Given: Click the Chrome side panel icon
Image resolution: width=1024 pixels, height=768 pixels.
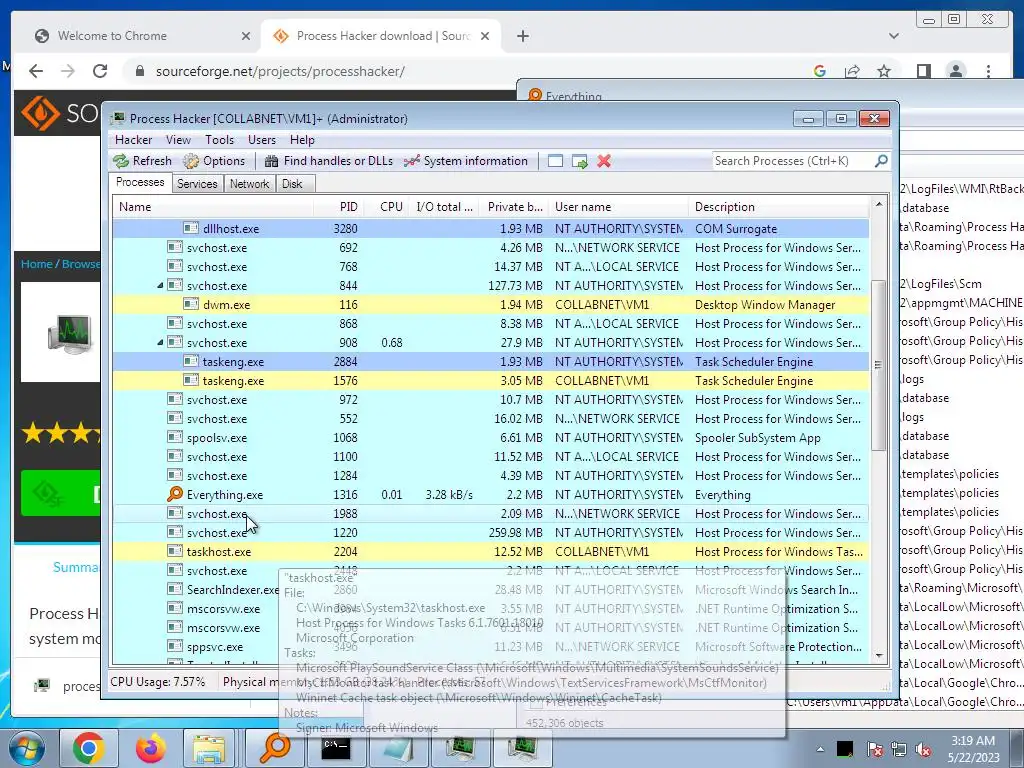Looking at the screenshot, I should coord(923,71).
